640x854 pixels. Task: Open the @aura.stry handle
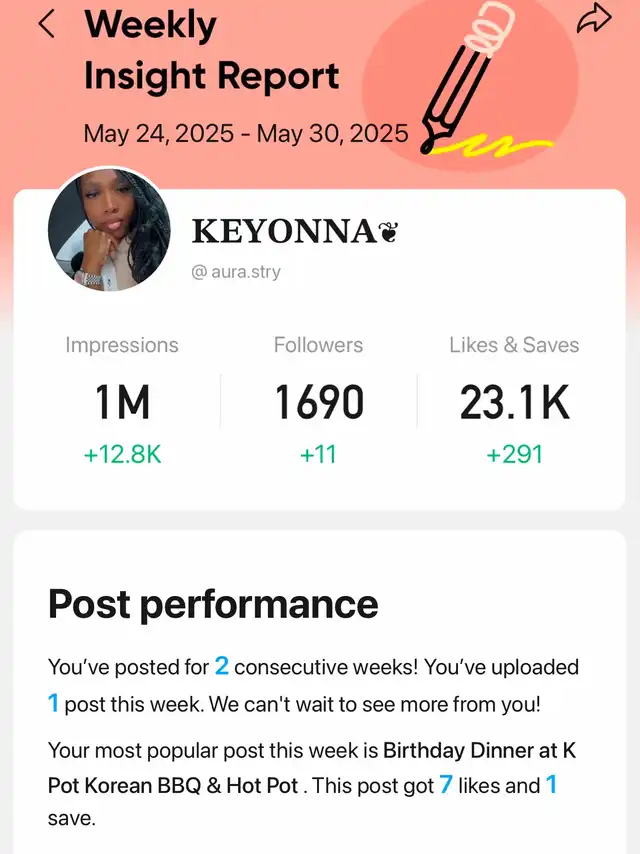tap(236, 271)
